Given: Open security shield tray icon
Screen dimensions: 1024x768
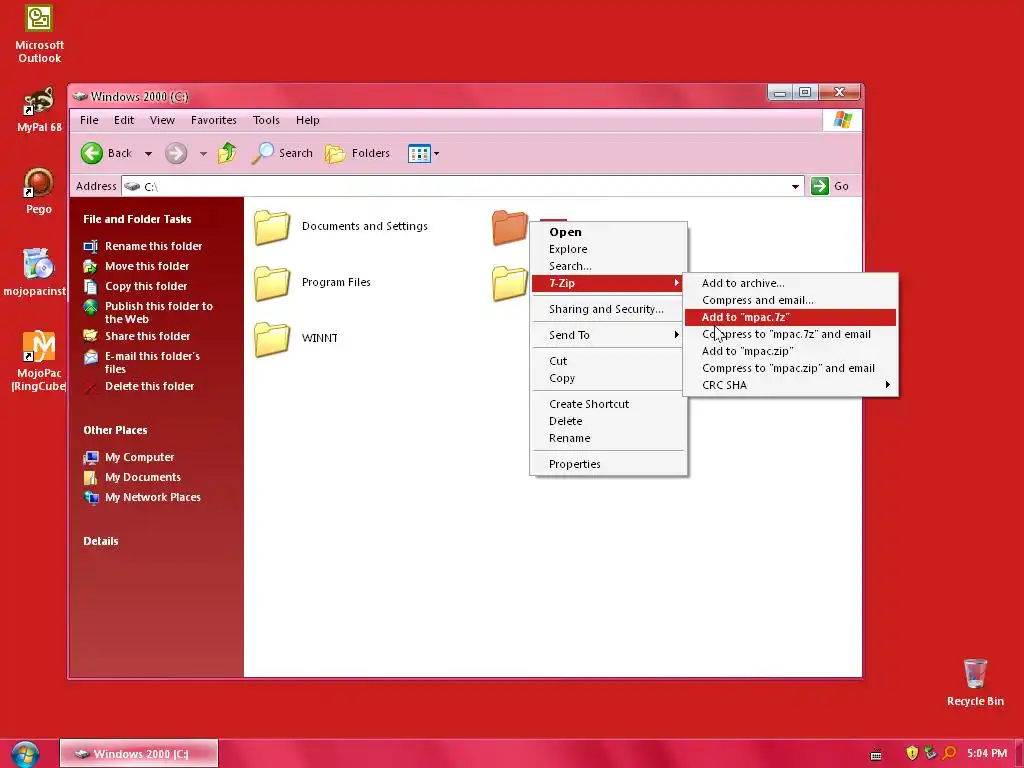Looking at the screenshot, I should point(912,753).
